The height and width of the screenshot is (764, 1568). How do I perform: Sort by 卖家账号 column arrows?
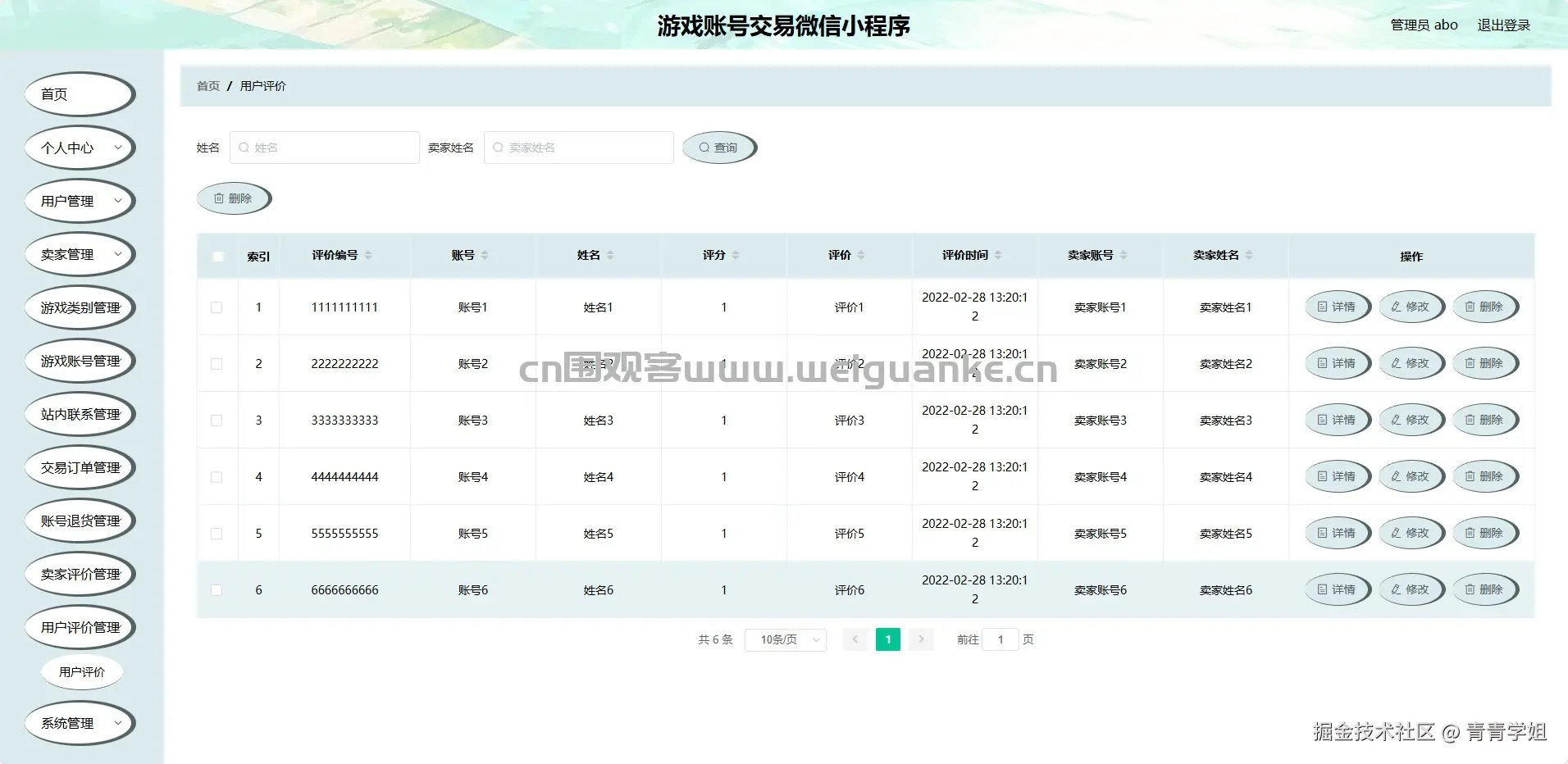click(x=1124, y=255)
